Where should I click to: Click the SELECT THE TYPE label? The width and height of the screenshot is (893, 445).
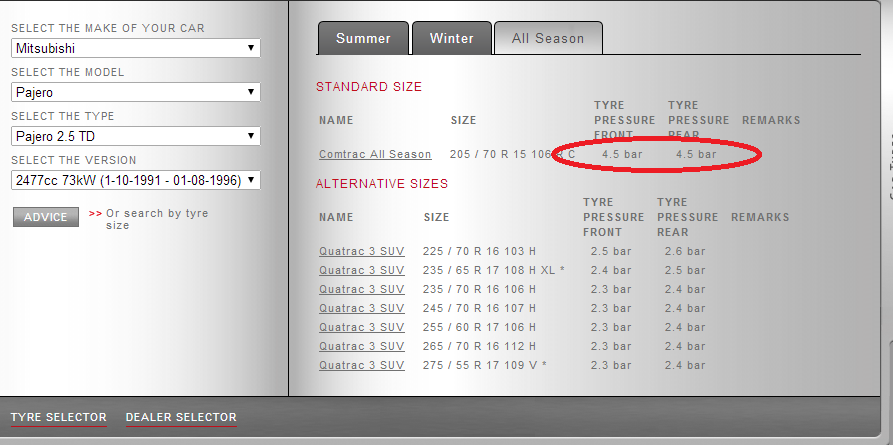tap(63, 116)
